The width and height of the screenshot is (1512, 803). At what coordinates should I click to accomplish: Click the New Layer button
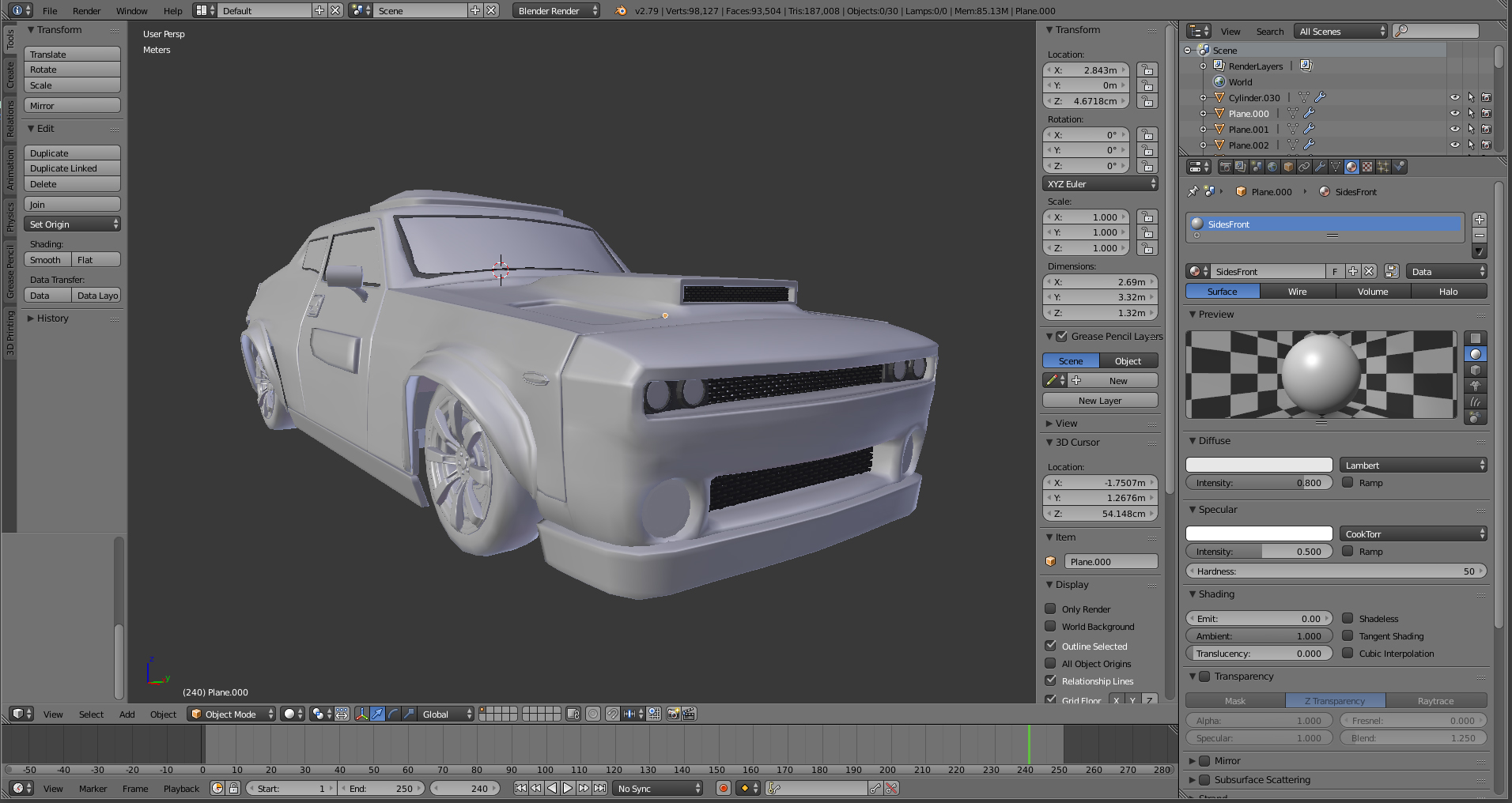coord(1099,401)
